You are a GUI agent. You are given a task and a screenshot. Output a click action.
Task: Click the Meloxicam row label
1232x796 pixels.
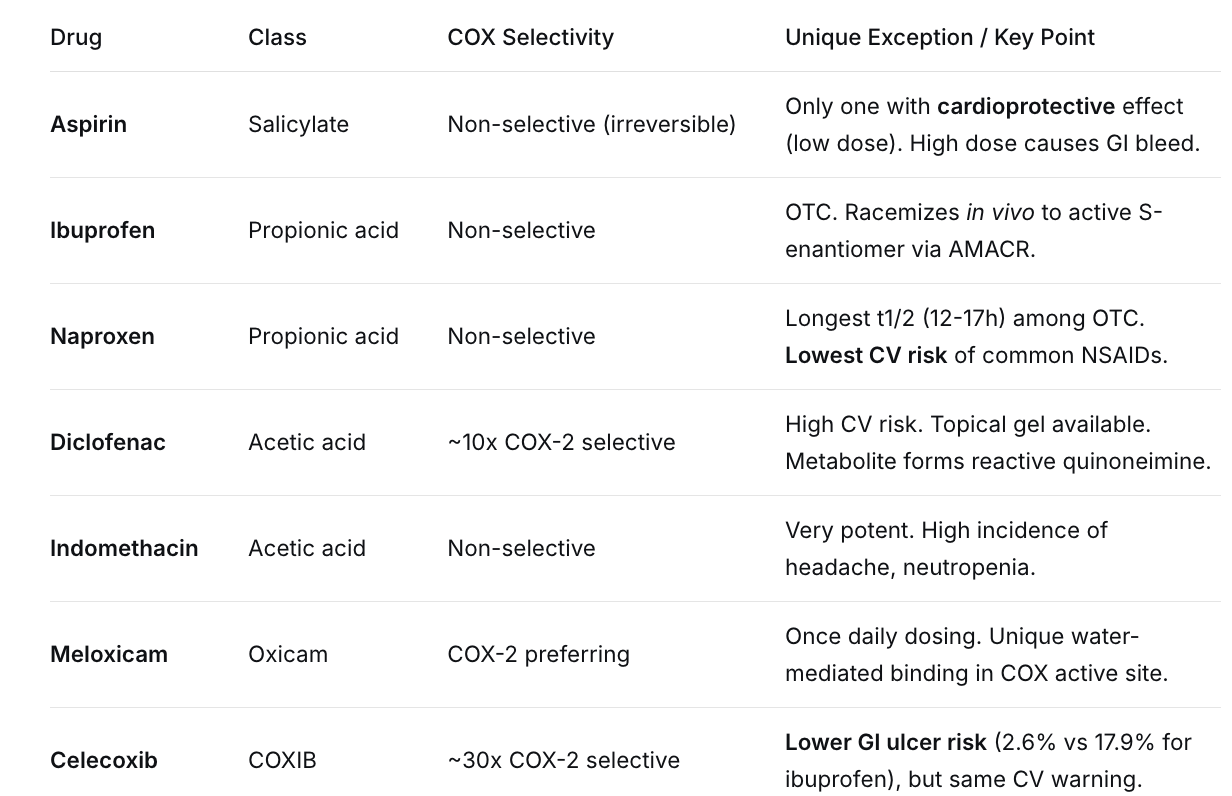[x=108, y=655]
